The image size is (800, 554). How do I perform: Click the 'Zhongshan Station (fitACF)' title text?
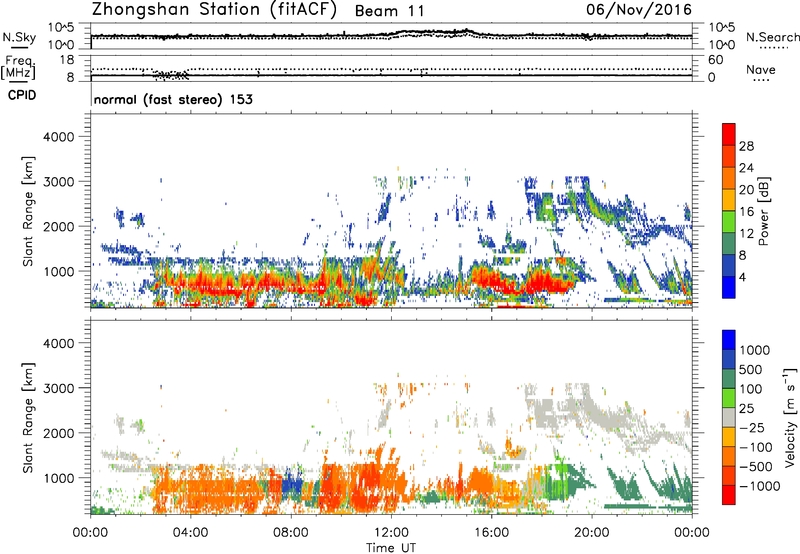coord(214,10)
